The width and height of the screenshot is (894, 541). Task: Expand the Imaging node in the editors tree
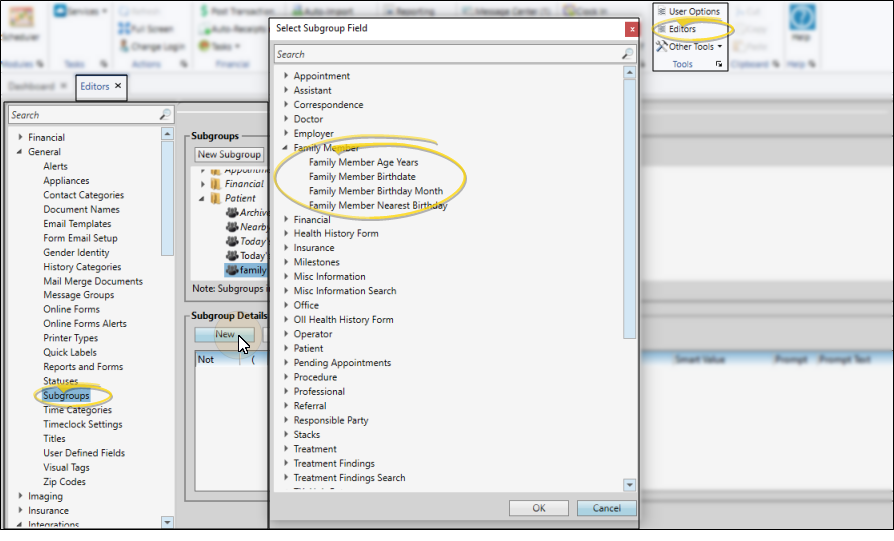click(20, 496)
